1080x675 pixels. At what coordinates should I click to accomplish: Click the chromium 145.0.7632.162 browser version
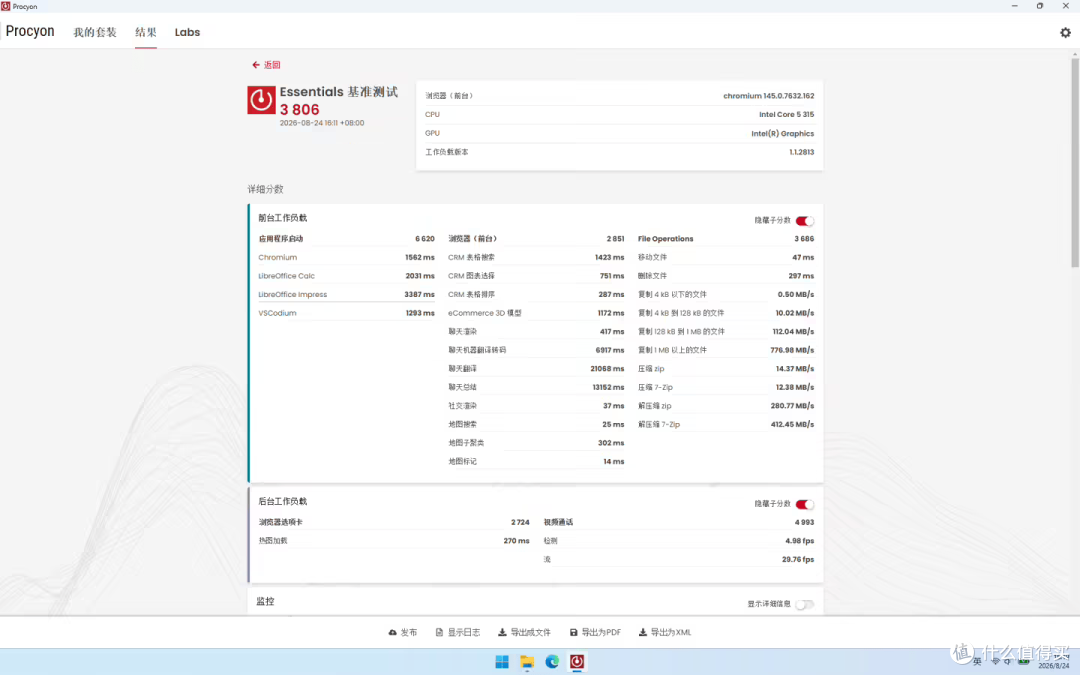pyautogui.click(x=768, y=96)
